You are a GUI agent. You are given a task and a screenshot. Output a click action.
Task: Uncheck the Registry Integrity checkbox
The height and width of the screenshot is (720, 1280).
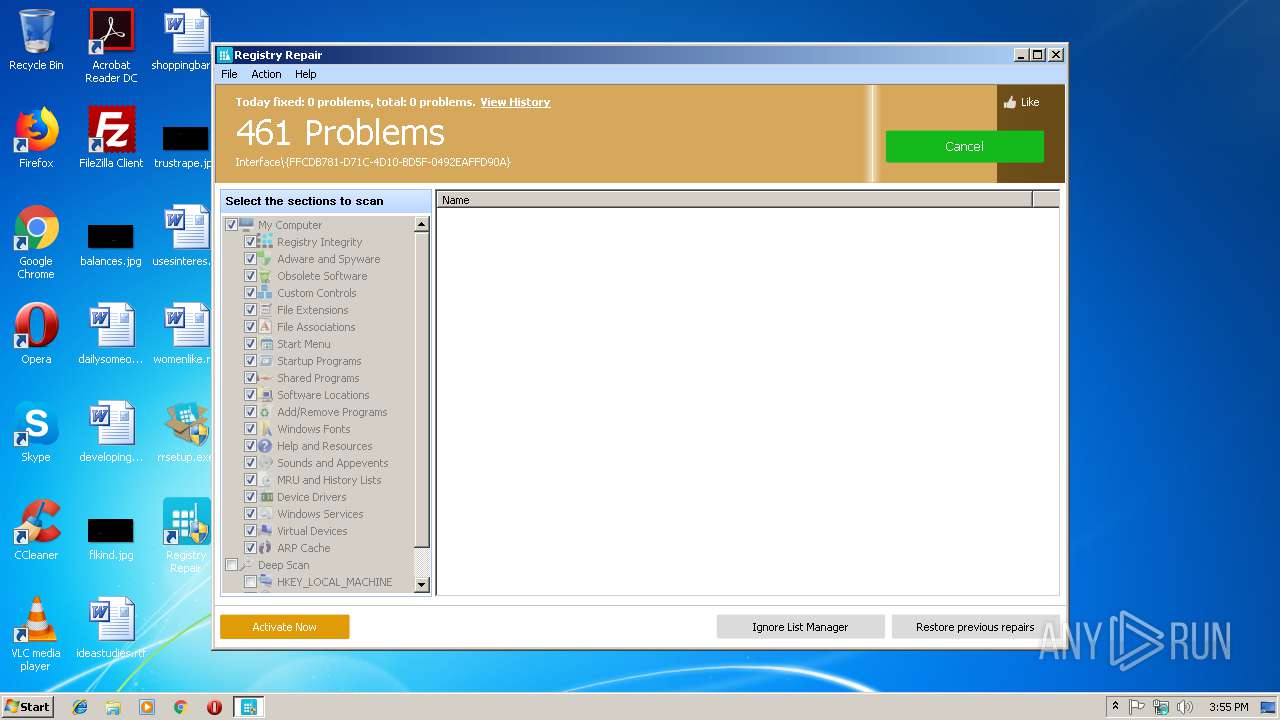(x=250, y=242)
